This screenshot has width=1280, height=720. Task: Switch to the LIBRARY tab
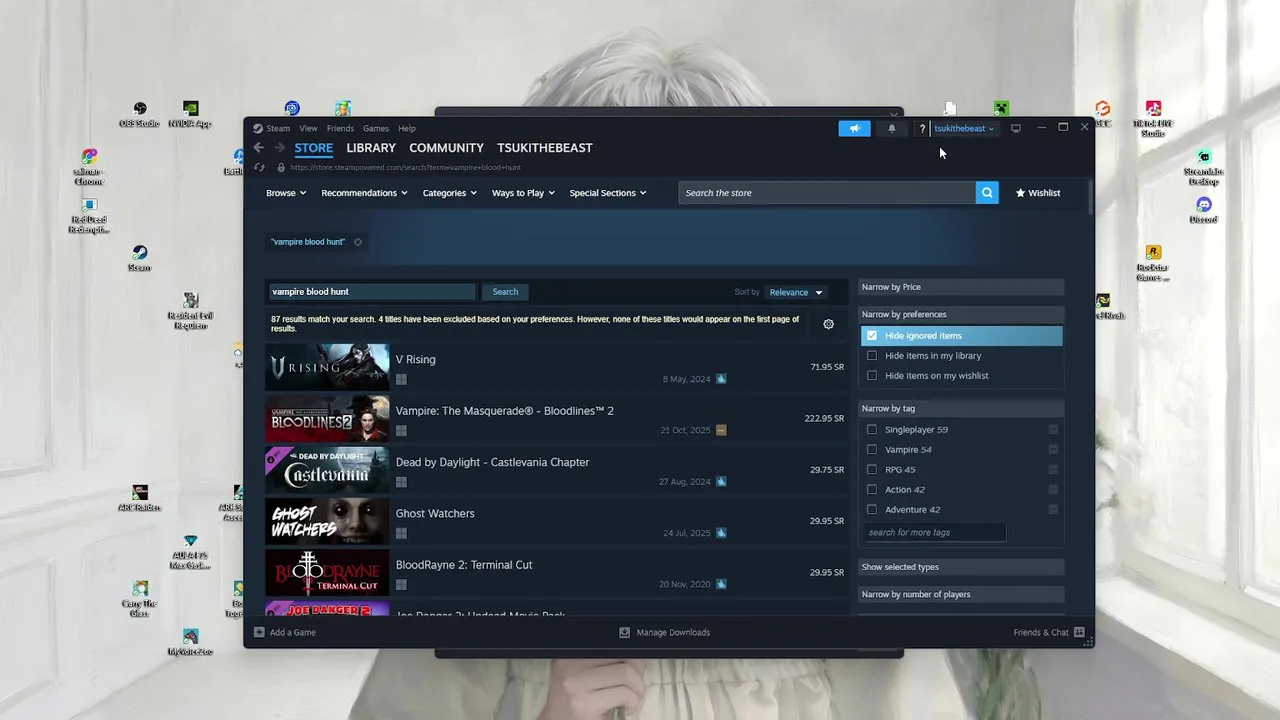point(371,148)
